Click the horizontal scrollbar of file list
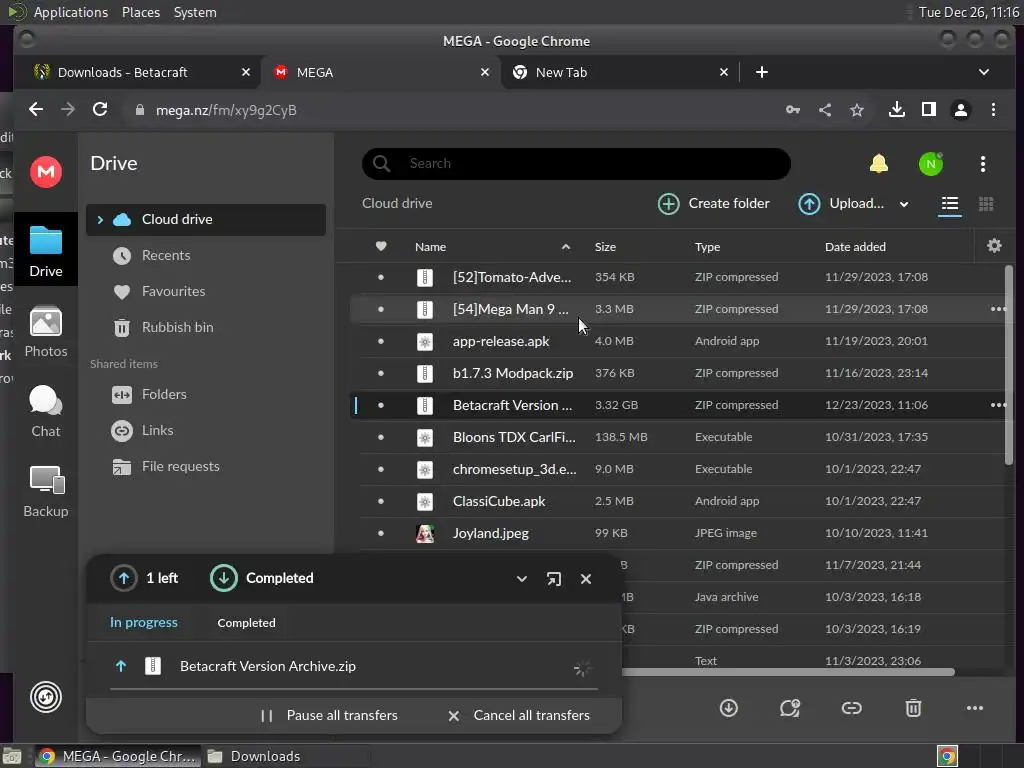The height and width of the screenshot is (768, 1024). click(x=788, y=672)
